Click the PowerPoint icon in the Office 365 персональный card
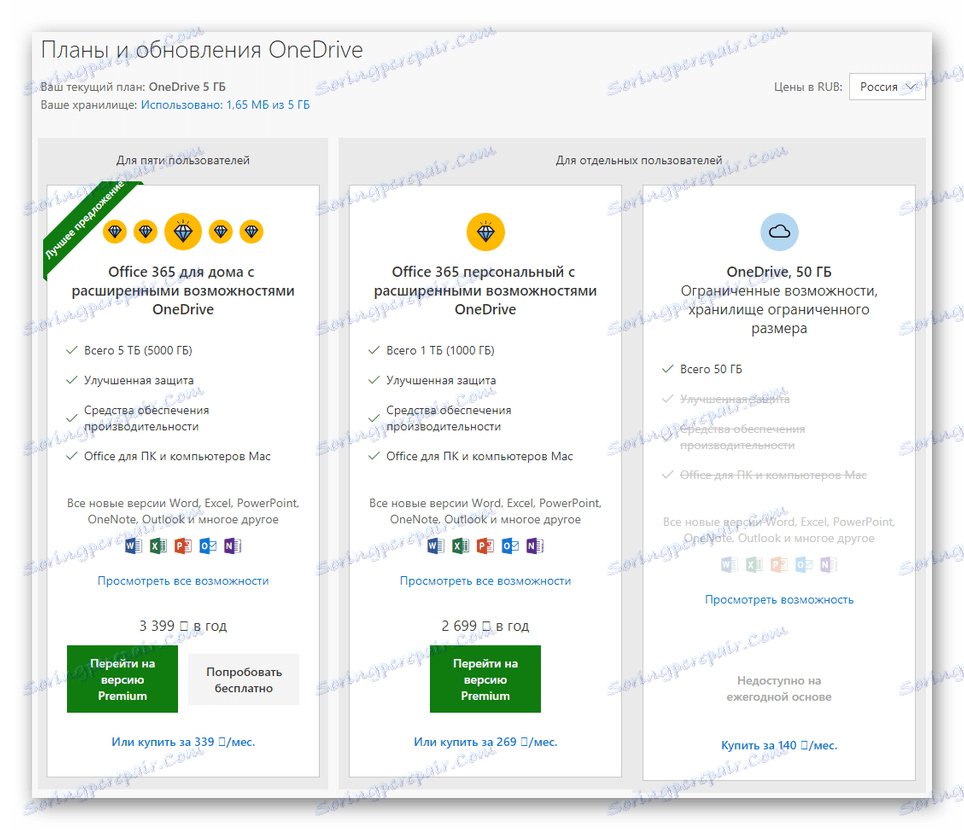 click(x=486, y=545)
